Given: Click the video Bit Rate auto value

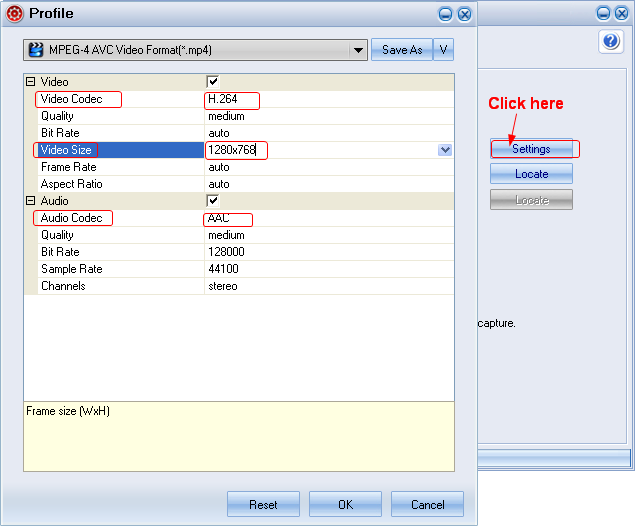Looking at the screenshot, I should pos(219,133).
